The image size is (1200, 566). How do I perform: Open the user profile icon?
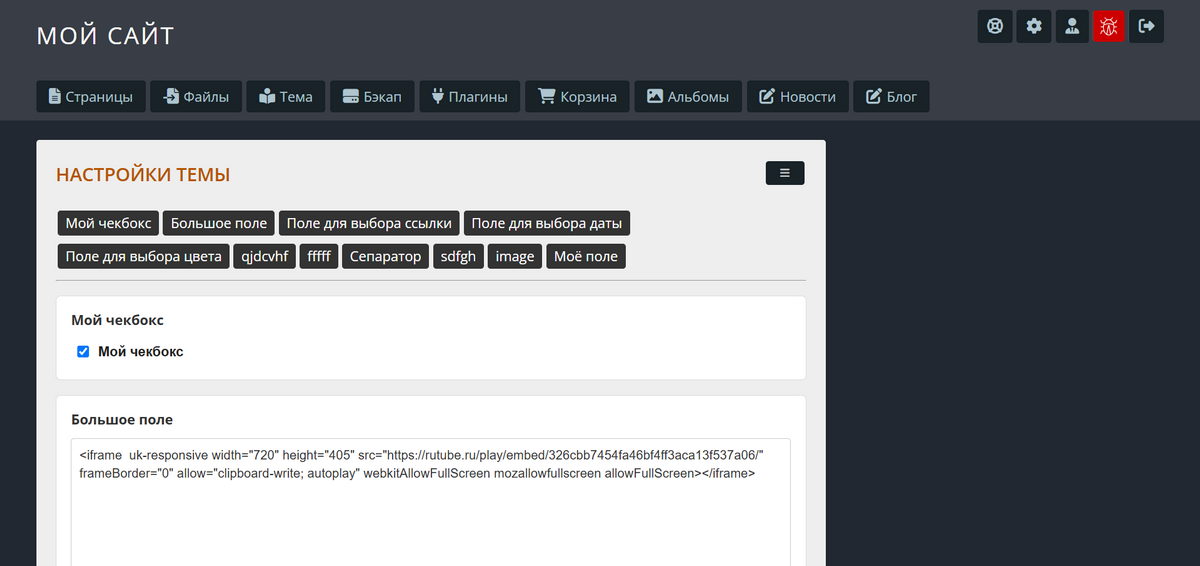1072,26
